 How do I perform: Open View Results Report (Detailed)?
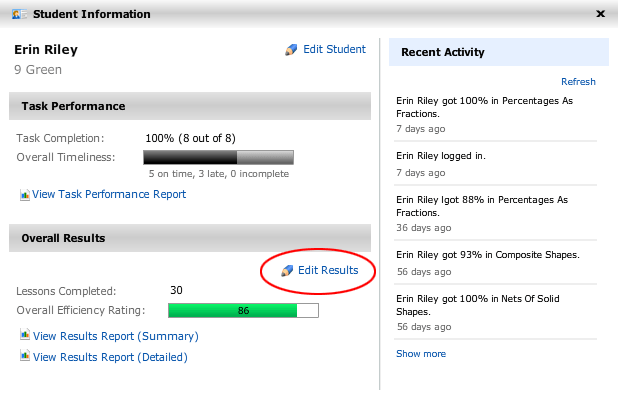(x=110, y=357)
